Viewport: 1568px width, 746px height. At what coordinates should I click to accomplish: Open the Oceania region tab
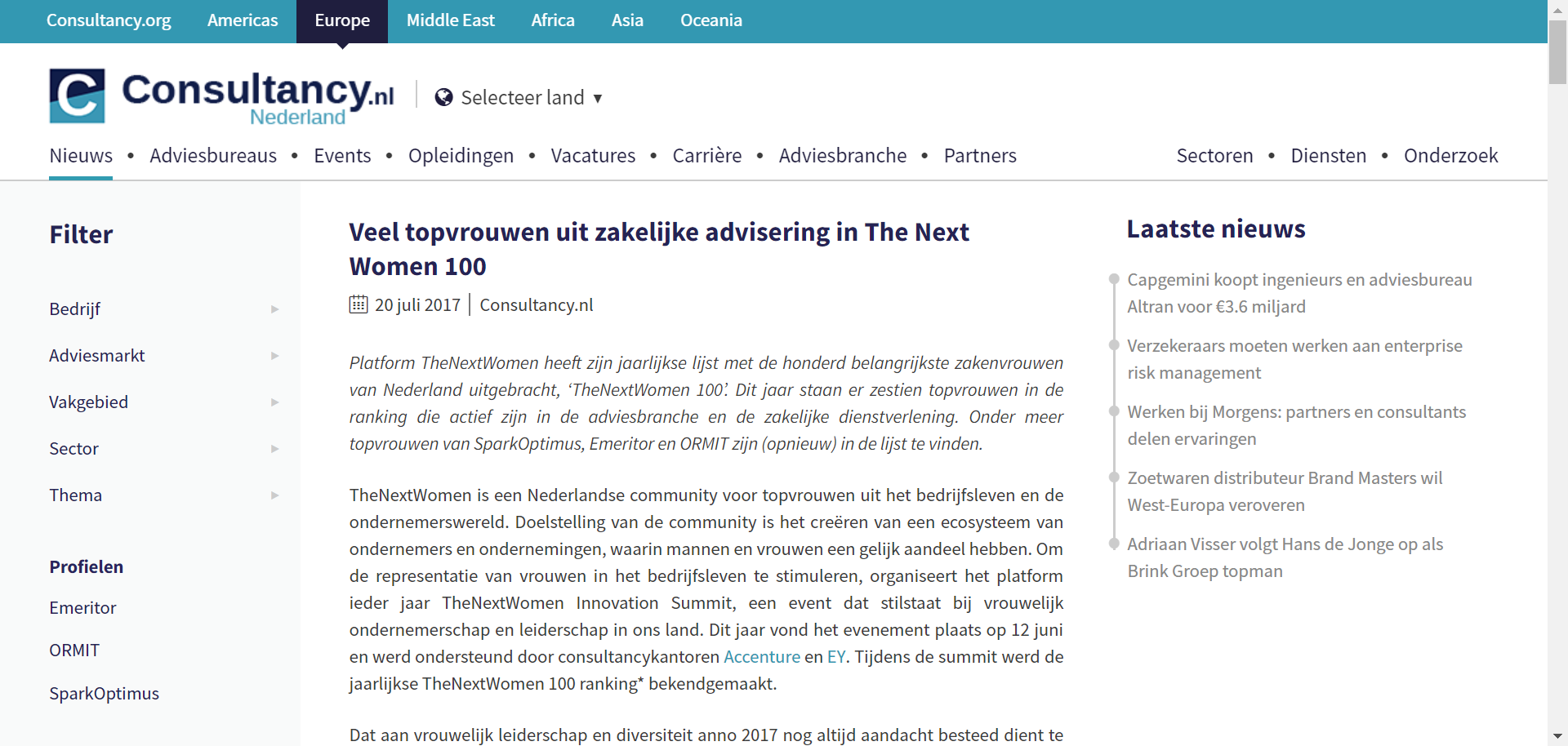pos(711,20)
